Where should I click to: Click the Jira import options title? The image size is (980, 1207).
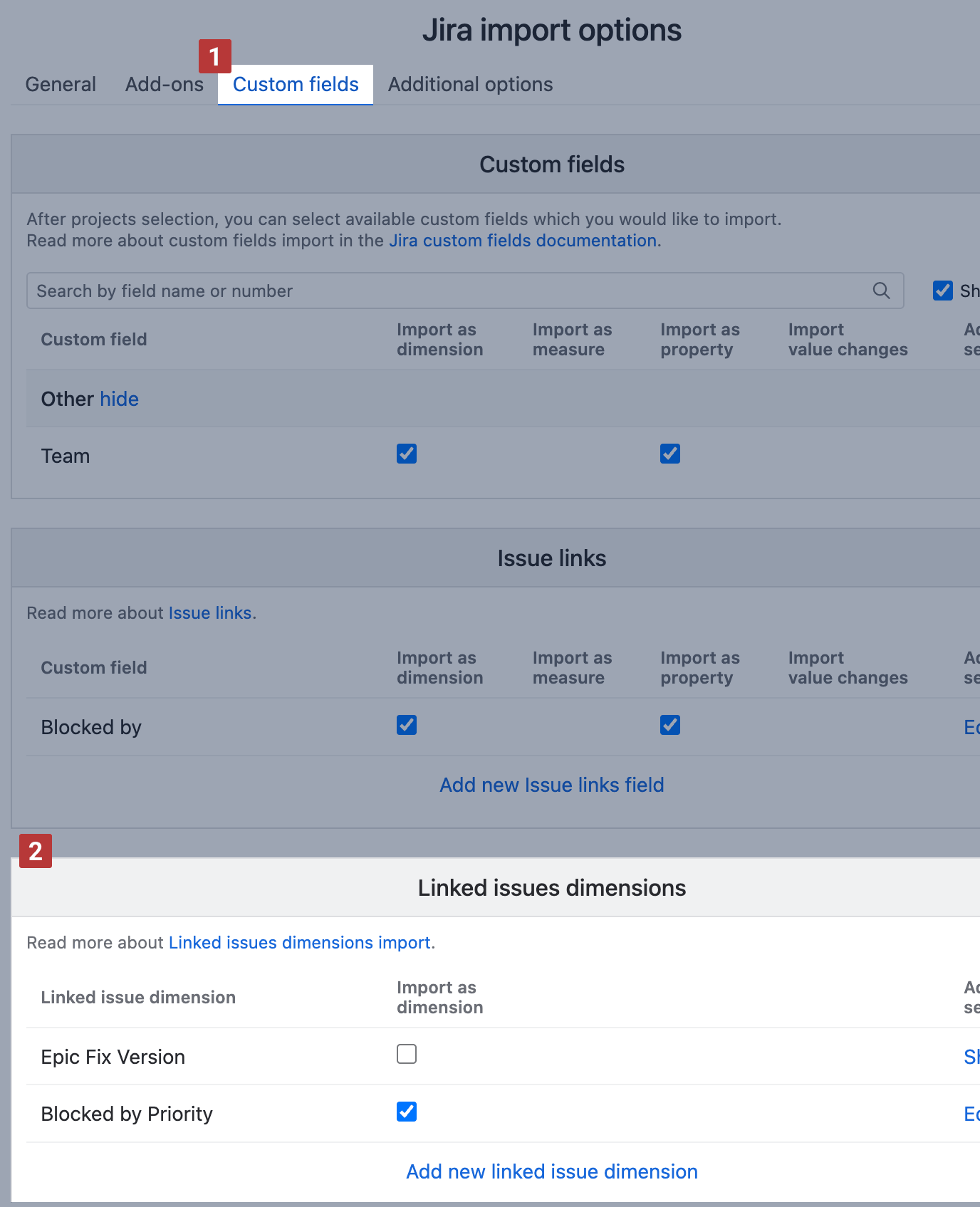click(552, 30)
